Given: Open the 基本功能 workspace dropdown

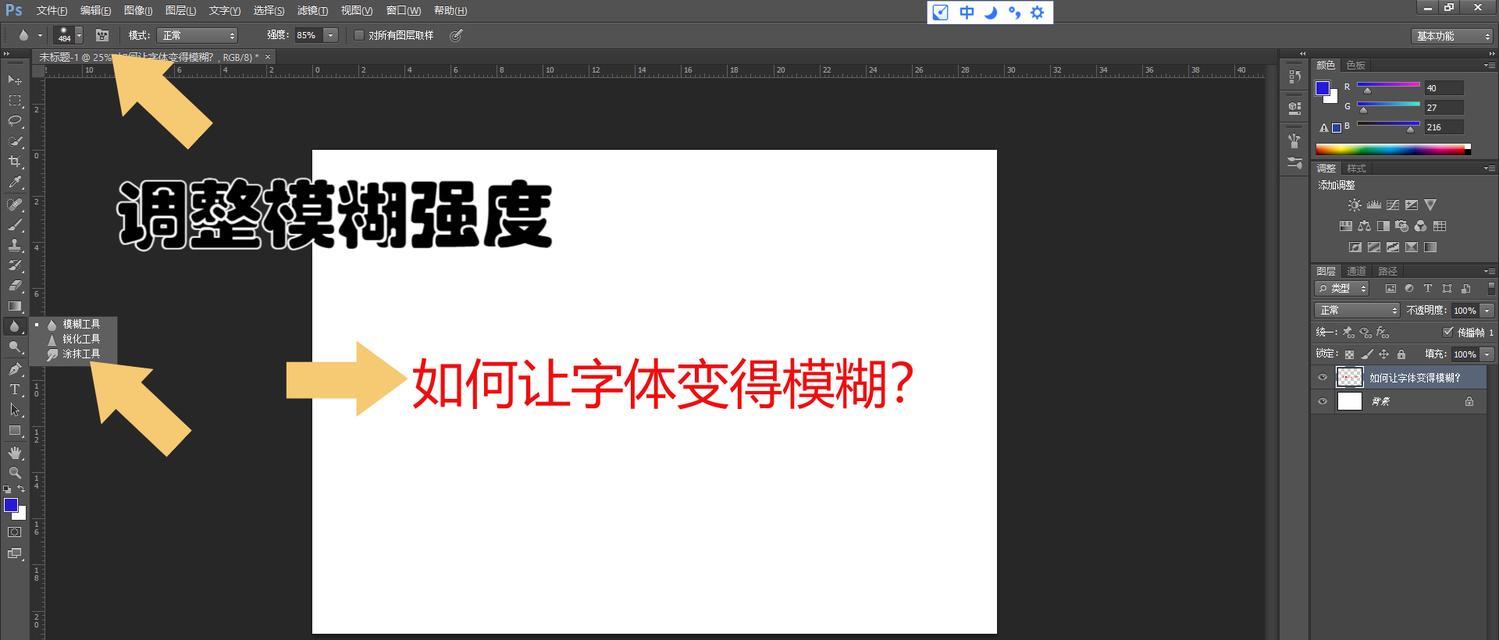Looking at the screenshot, I should 1452,36.
